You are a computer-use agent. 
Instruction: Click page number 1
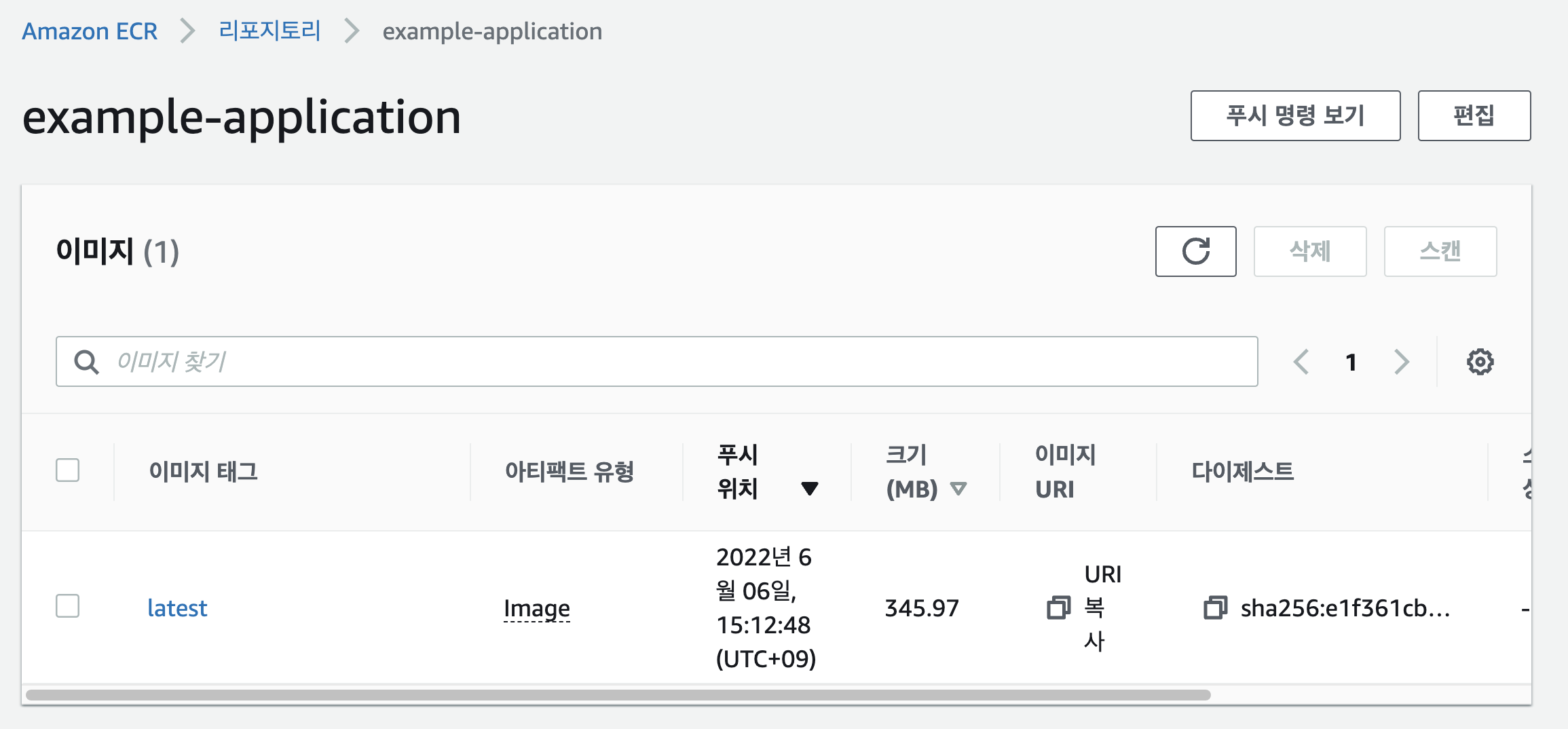[x=1351, y=362]
